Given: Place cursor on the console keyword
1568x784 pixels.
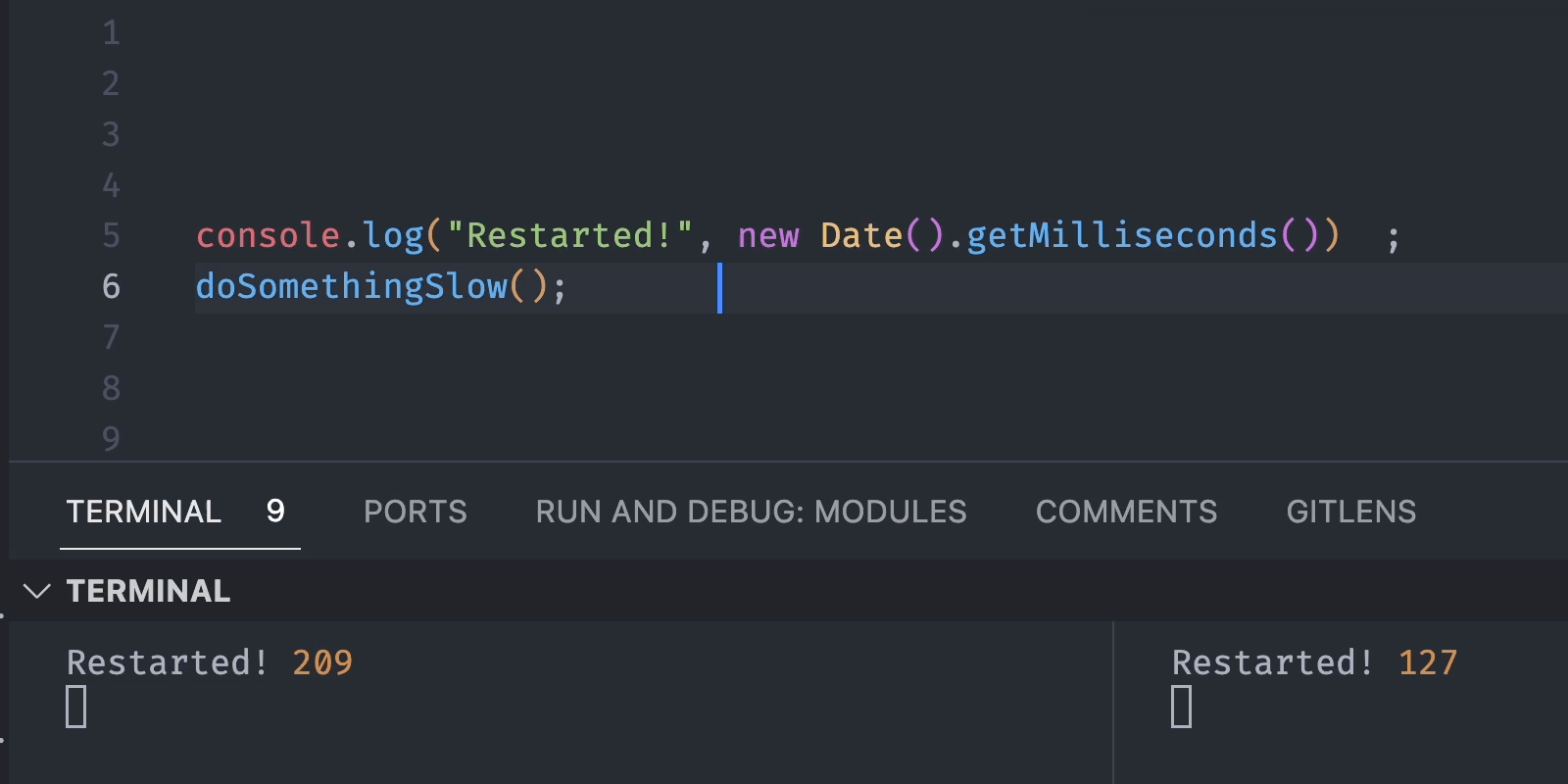Looking at the screenshot, I should (x=268, y=236).
